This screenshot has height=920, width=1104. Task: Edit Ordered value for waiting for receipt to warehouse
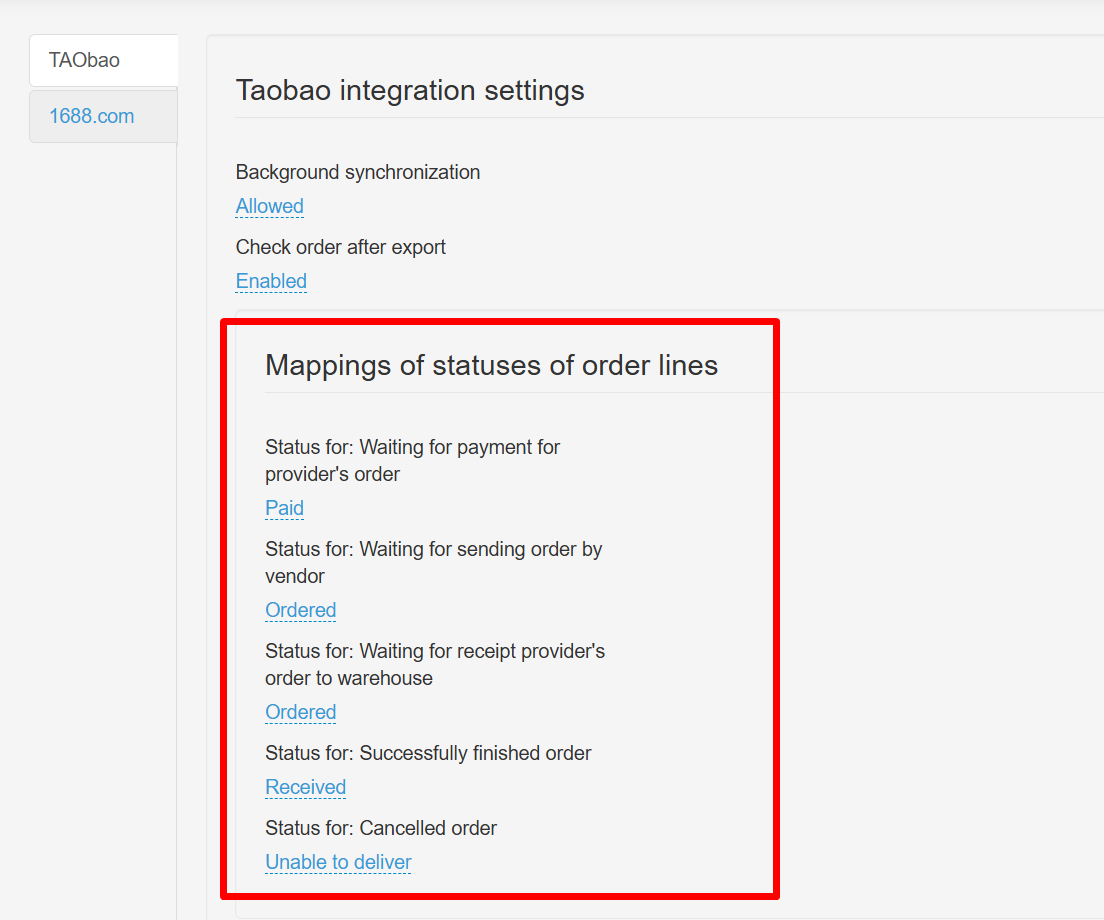click(x=300, y=712)
